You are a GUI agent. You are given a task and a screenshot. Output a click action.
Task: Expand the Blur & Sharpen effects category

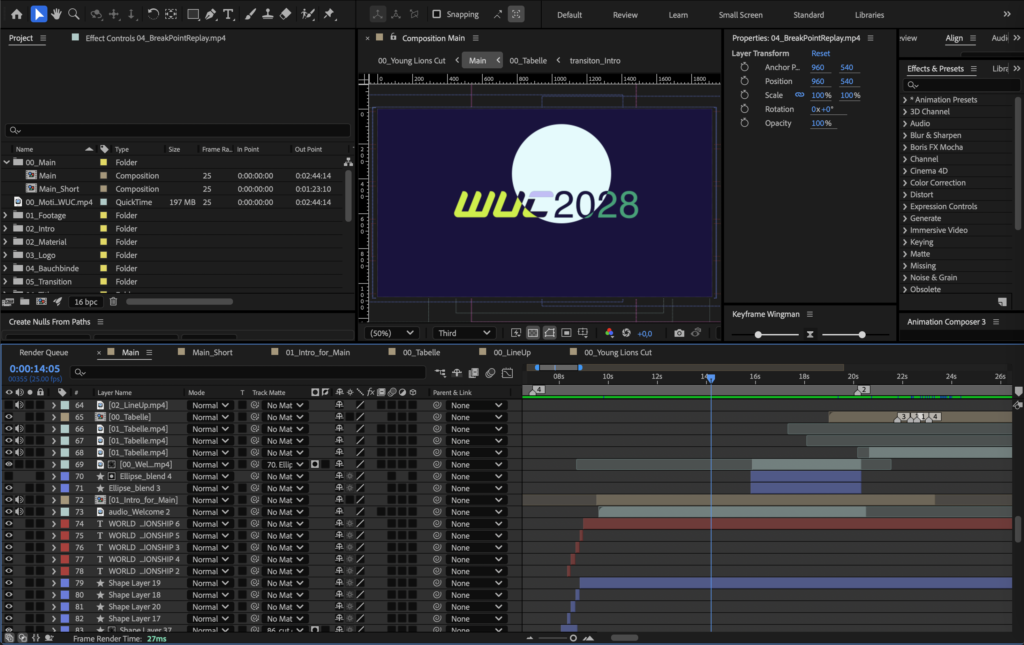(x=905, y=135)
